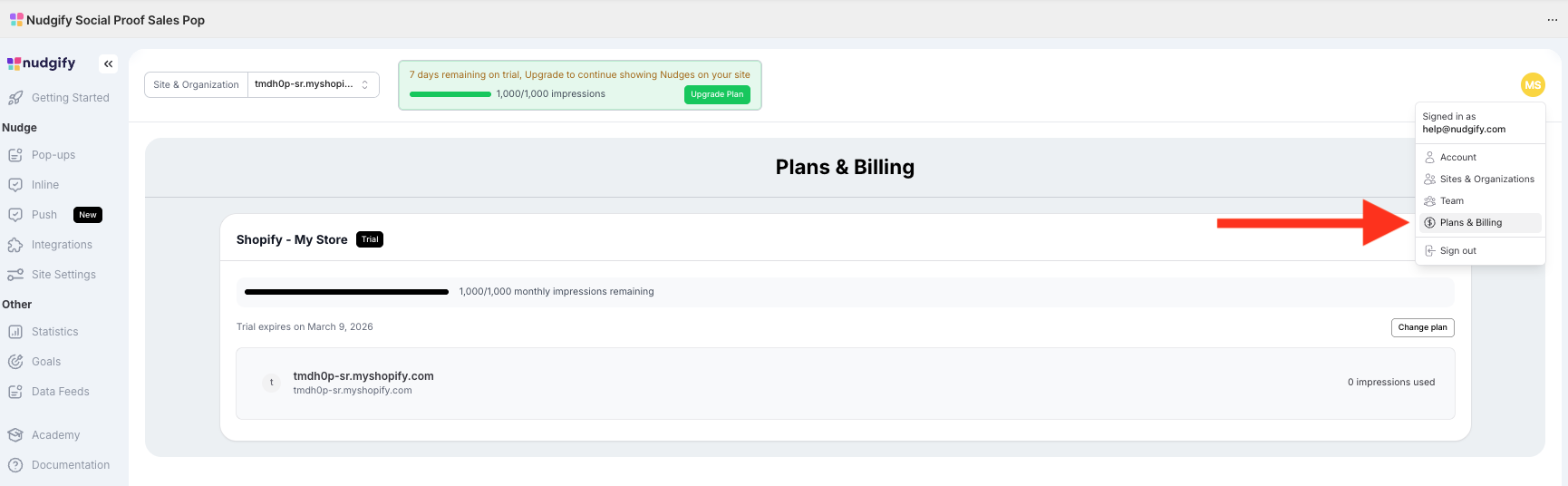Open Site Settings in the sidebar
This screenshot has width=1568, height=486.
coord(63,275)
